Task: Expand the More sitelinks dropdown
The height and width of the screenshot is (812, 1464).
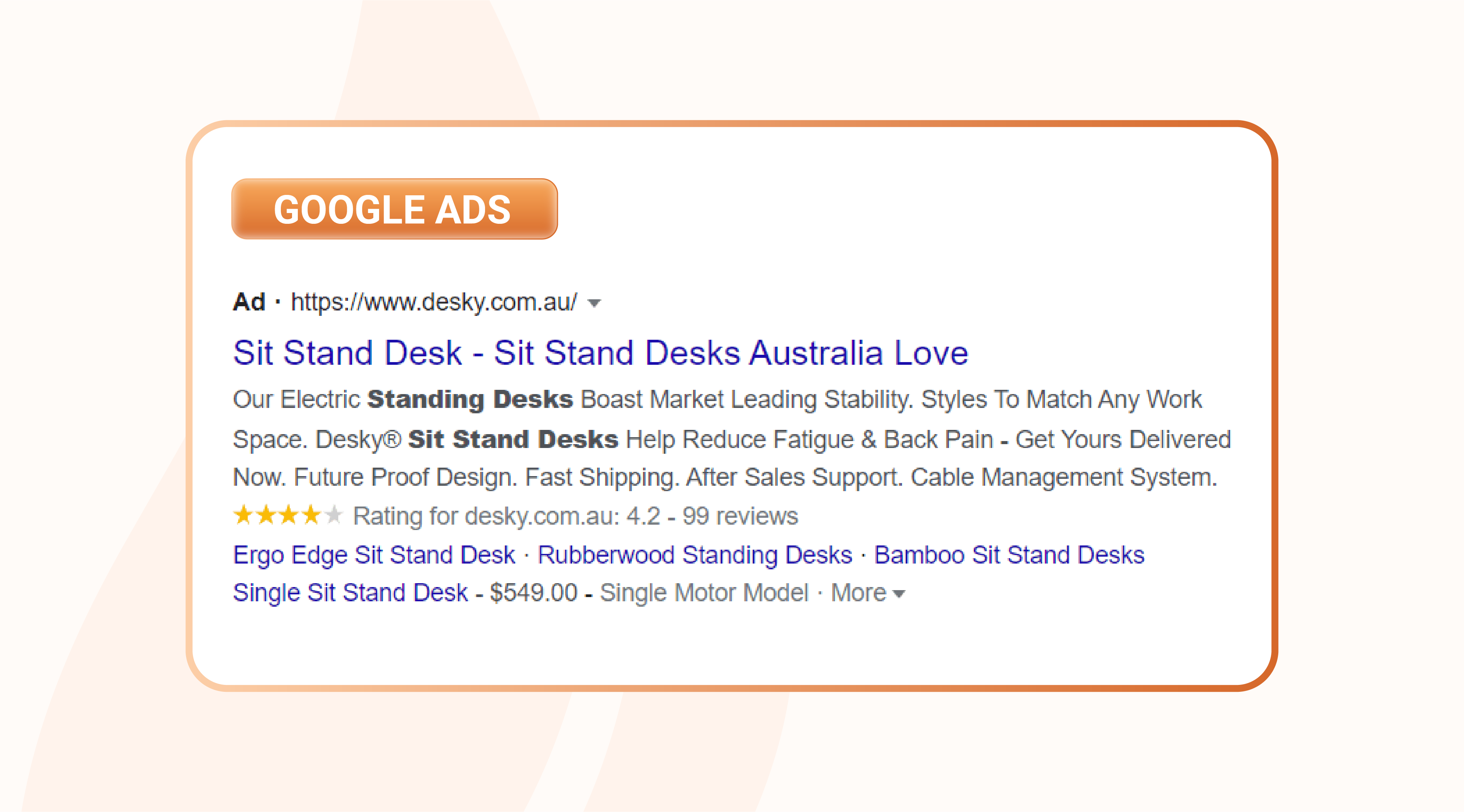Action: pos(868,593)
